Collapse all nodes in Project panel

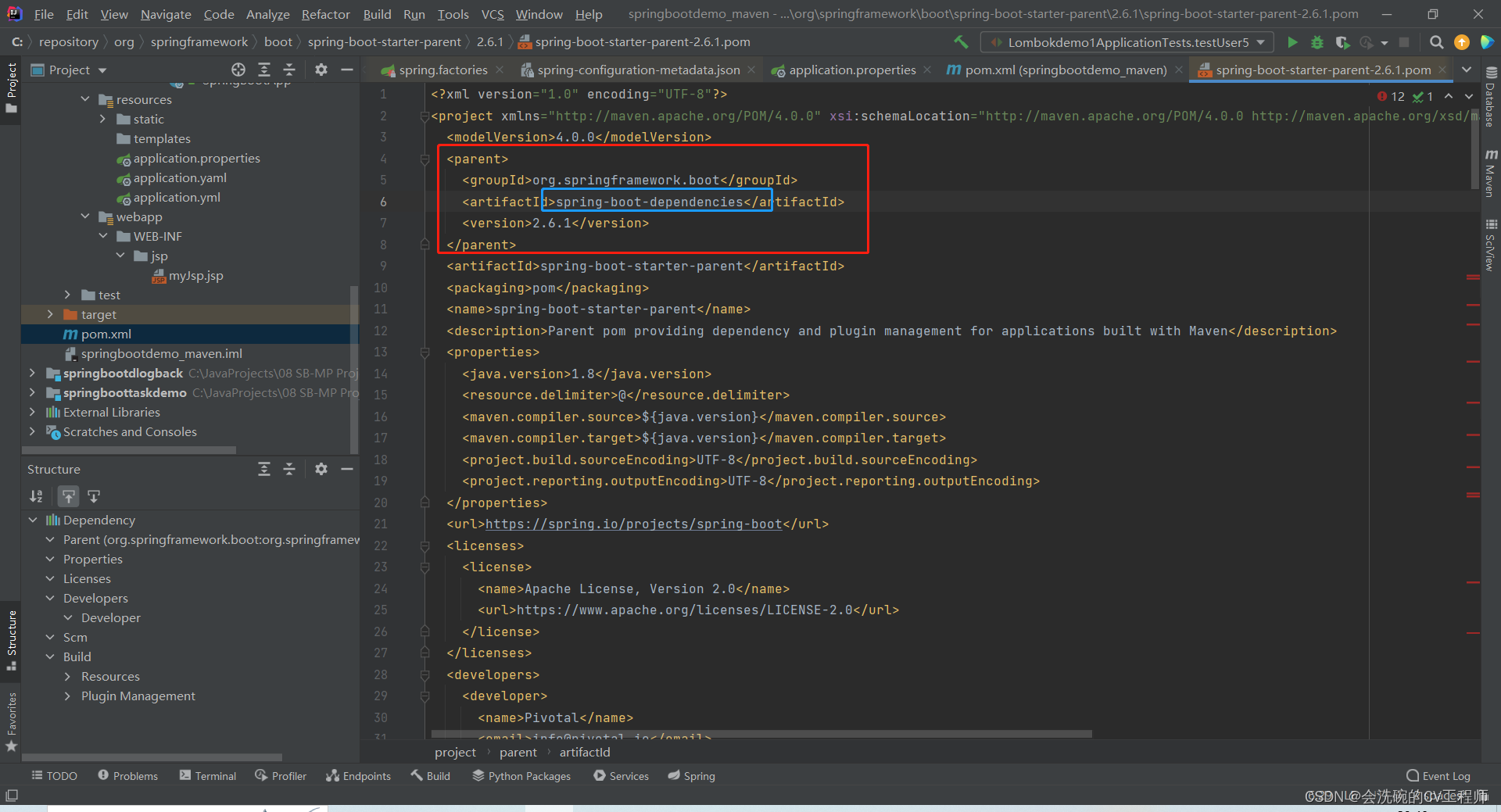tap(289, 70)
